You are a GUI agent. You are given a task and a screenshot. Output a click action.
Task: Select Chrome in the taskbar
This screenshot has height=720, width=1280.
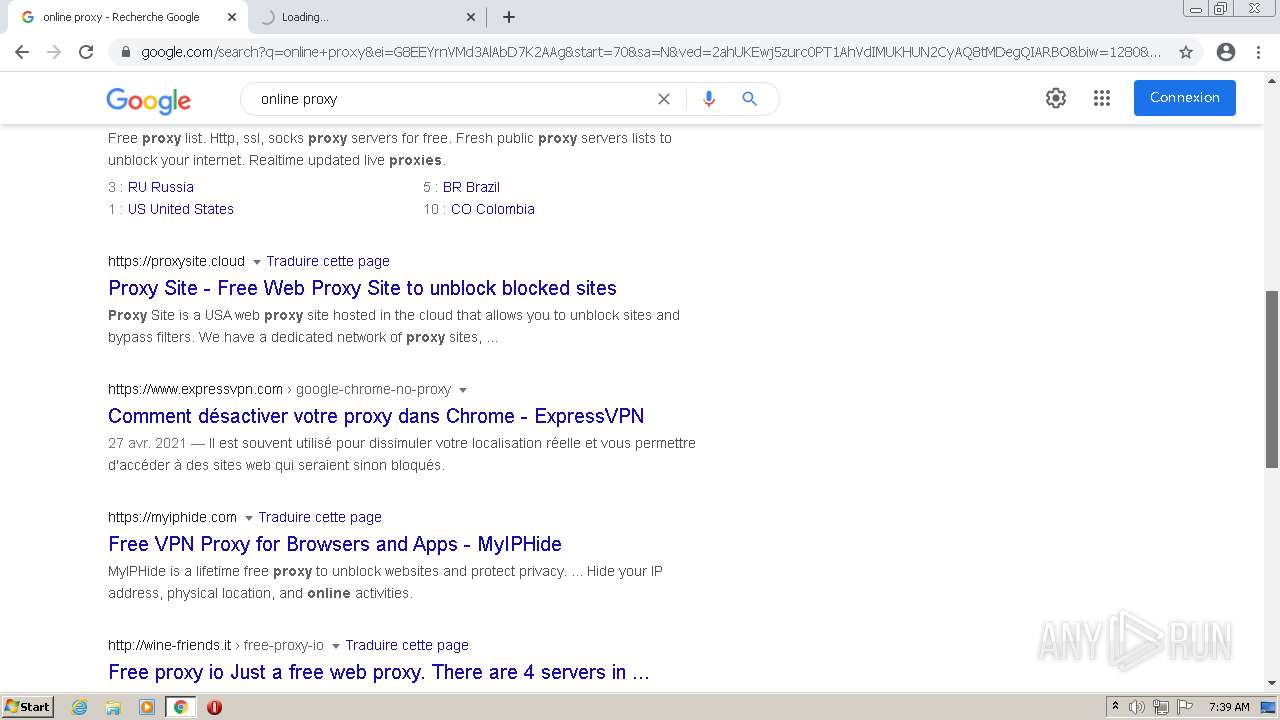[180, 707]
